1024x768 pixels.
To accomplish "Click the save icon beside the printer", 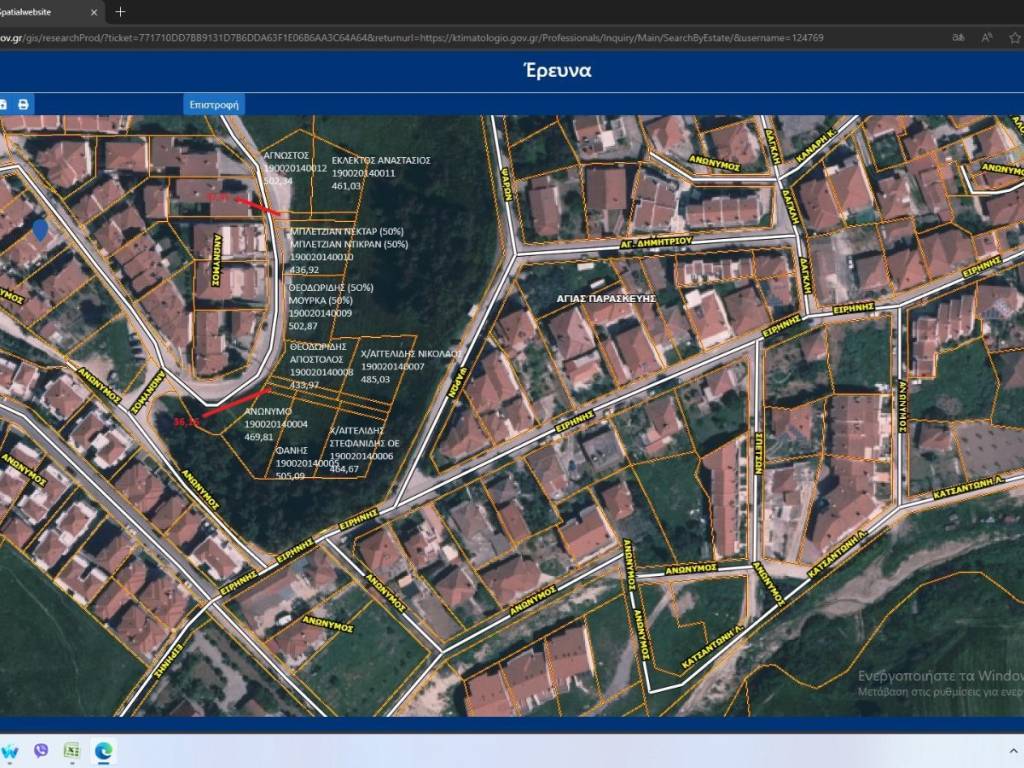I will pyautogui.click(x=3, y=104).
